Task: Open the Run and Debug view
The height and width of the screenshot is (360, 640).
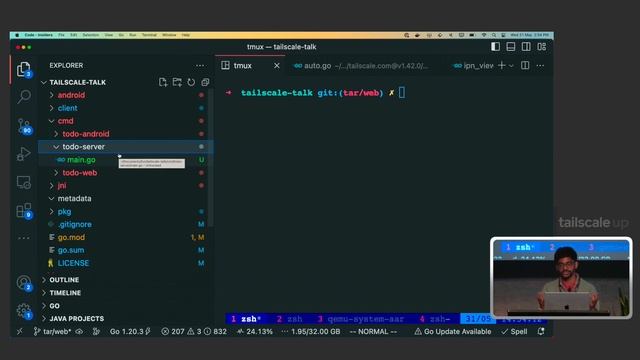Action: tap(24, 154)
